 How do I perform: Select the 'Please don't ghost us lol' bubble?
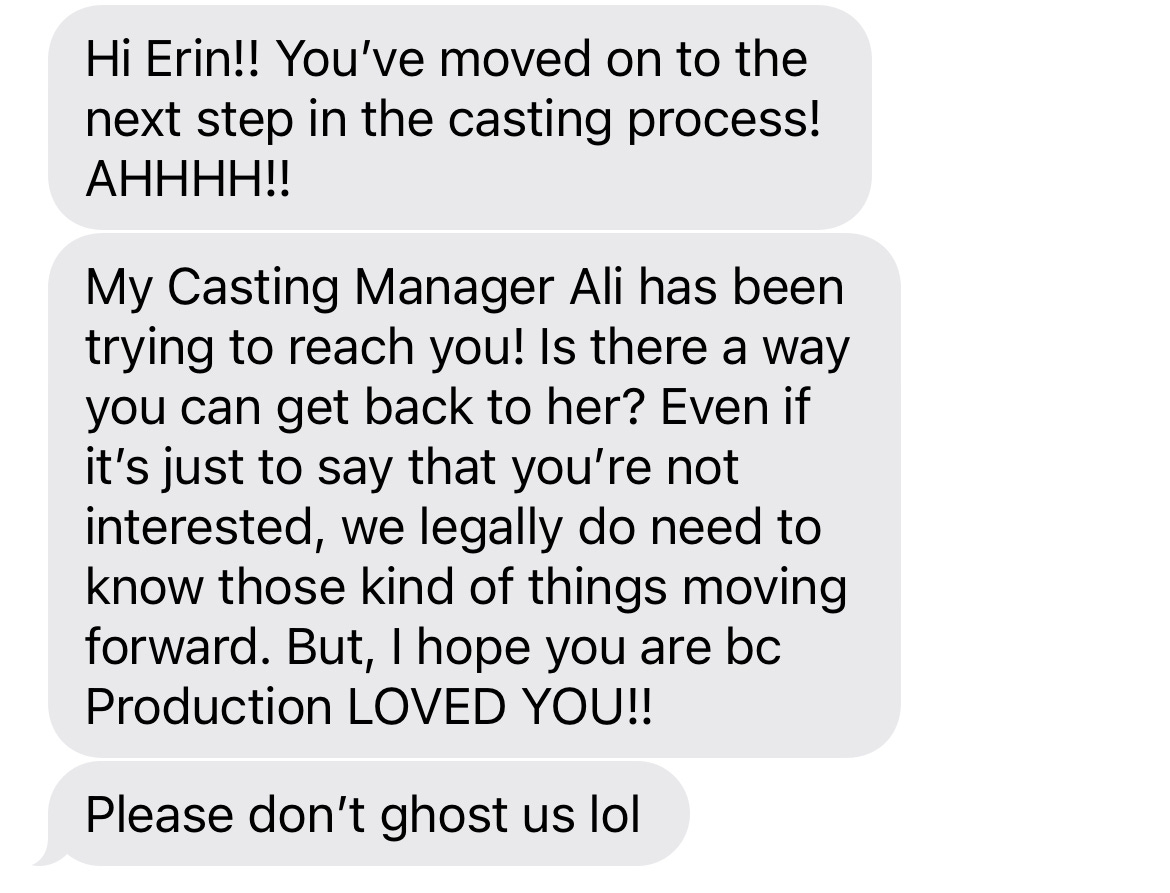[368, 813]
